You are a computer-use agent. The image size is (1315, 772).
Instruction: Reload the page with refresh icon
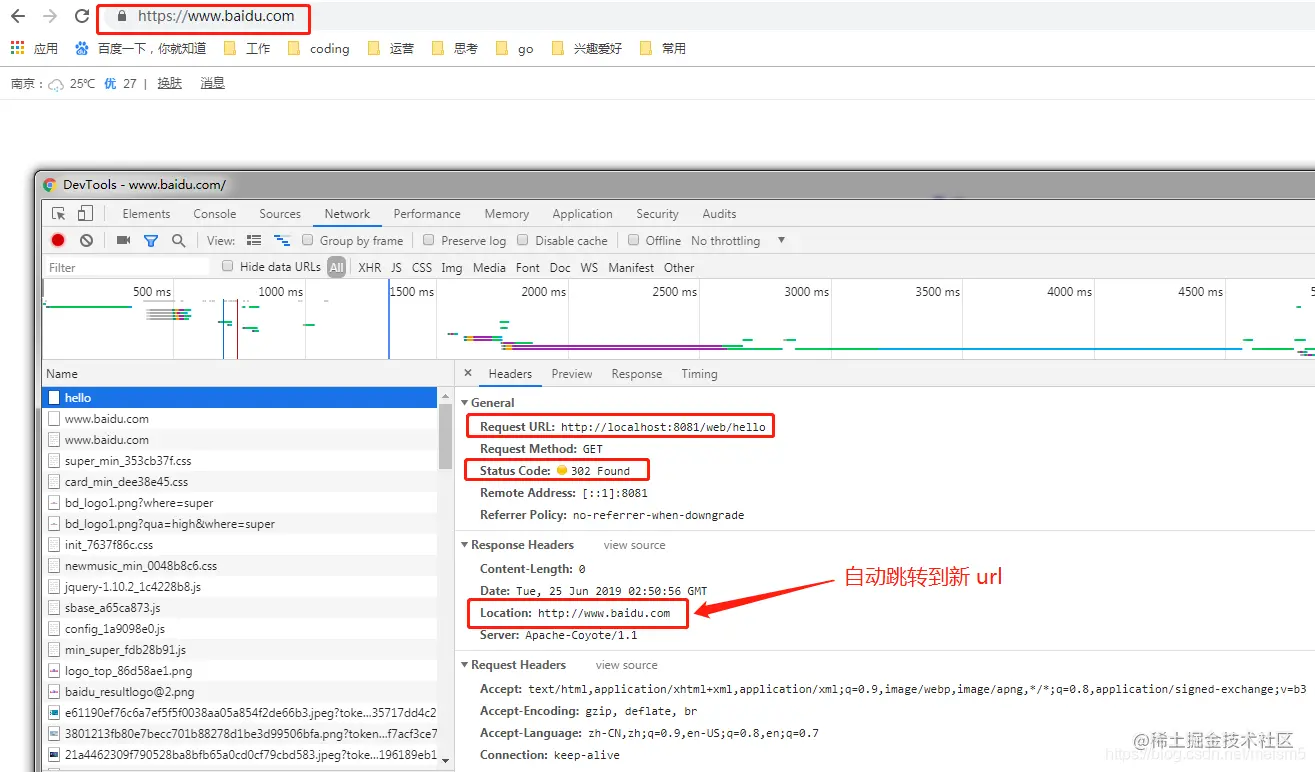(82, 17)
